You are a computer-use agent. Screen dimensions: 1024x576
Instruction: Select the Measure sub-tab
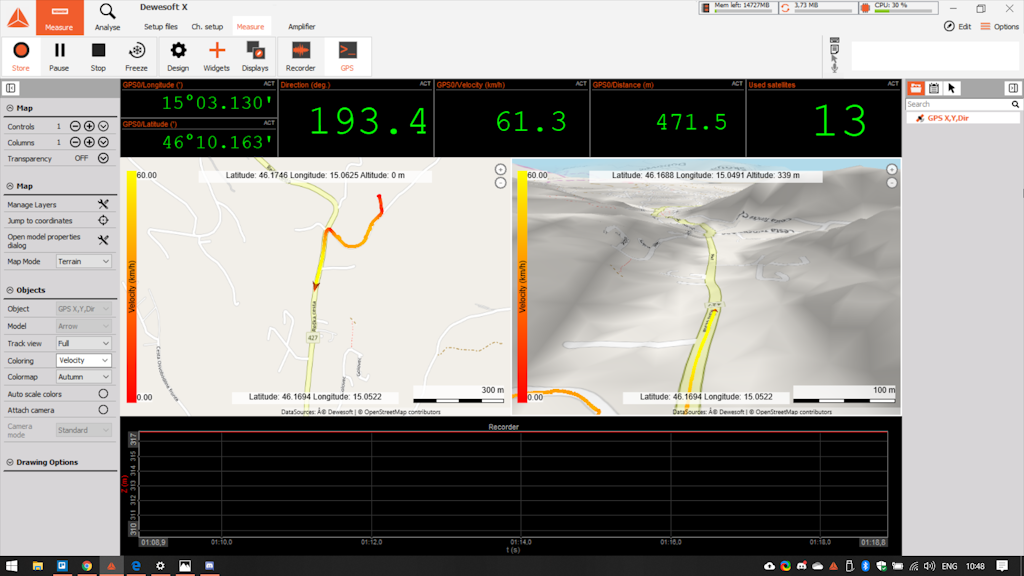[250, 27]
